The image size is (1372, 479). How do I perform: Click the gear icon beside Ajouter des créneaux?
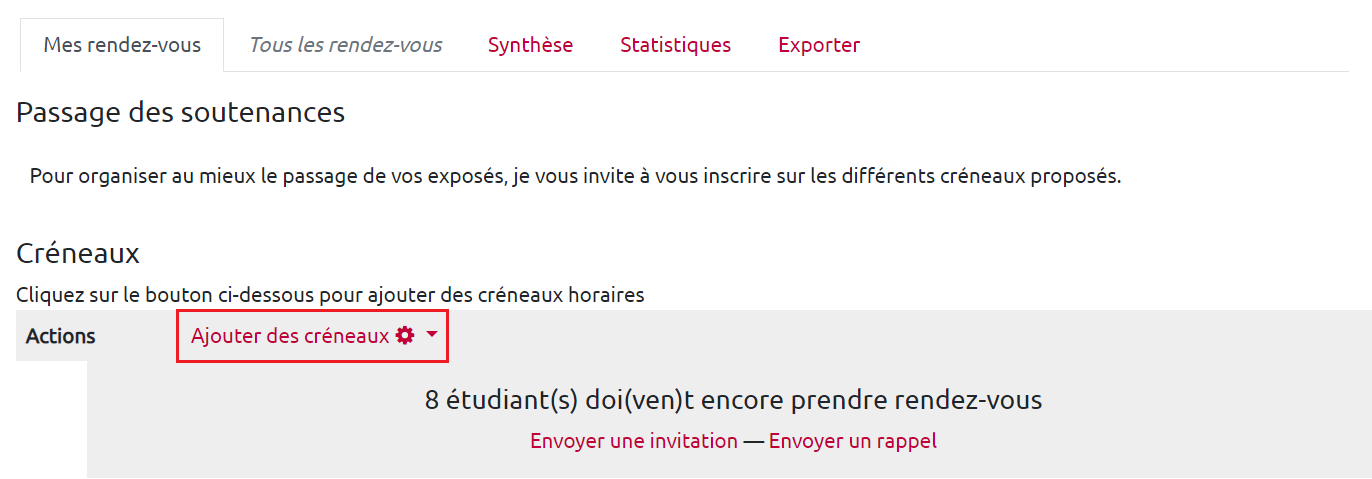pos(405,336)
